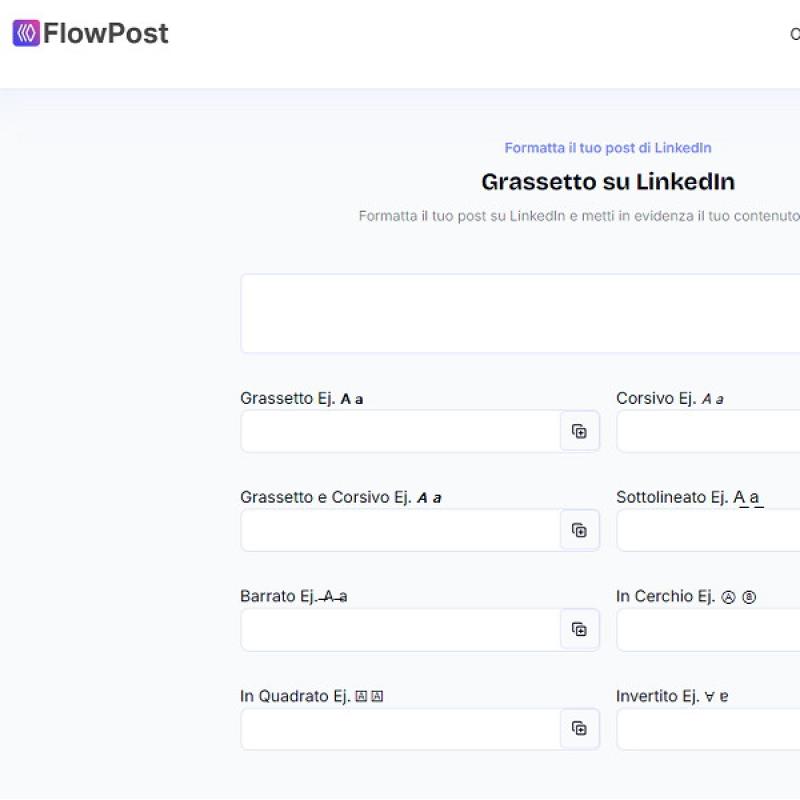Viewport: 800px width, 800px height.
Task: Click the FlowPost purple logo icon
Action: pos(26,34)
